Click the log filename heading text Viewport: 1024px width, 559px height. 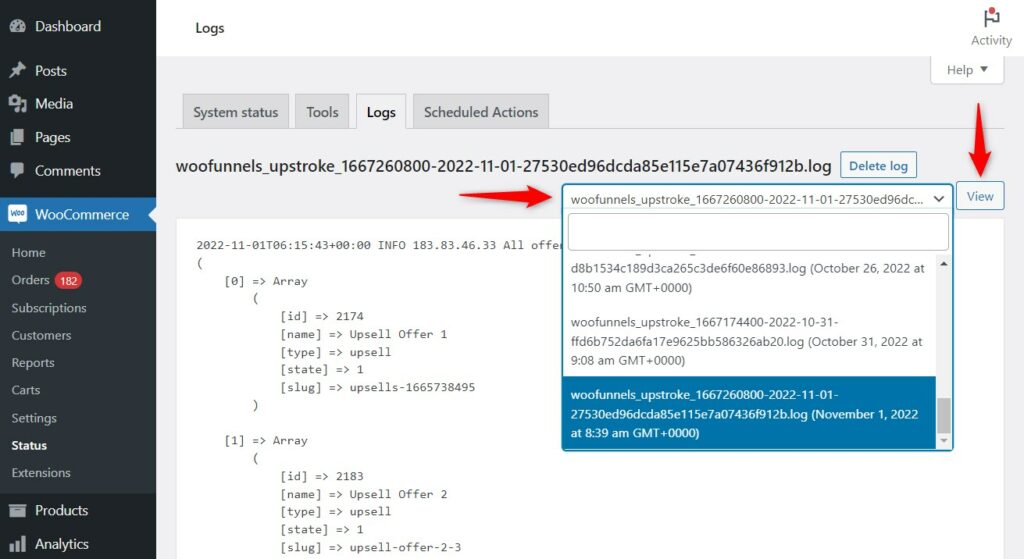[503, 166]
